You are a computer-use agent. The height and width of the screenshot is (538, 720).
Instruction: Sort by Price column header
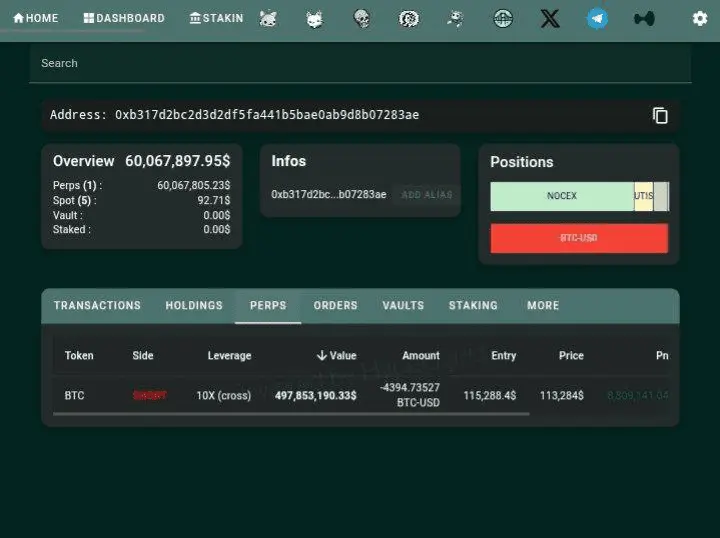[571, 356]
